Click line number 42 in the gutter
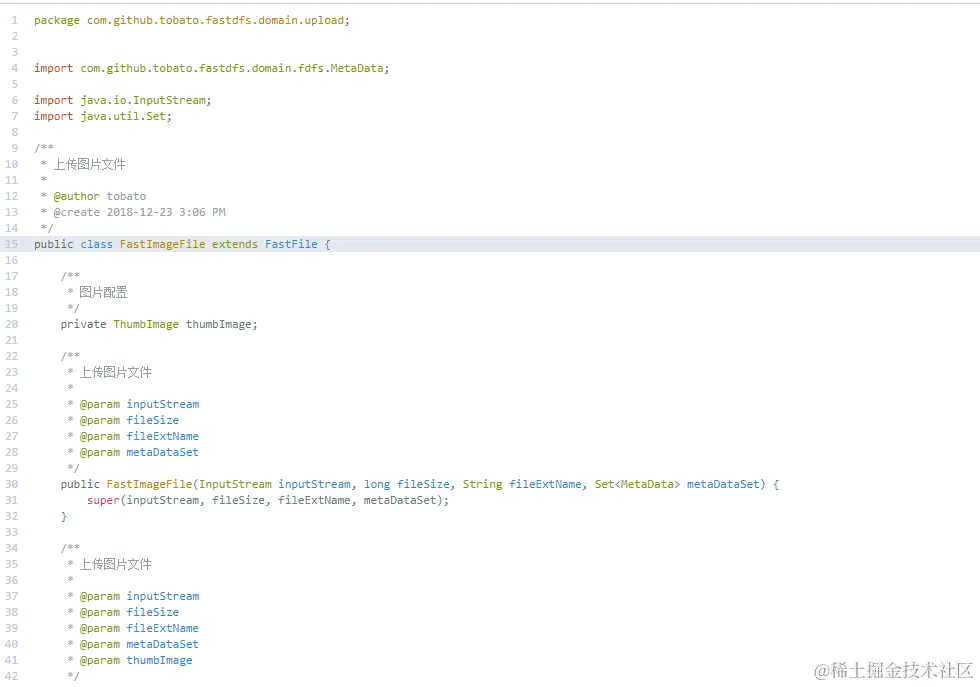The image size is (980, 687). (11, 676)
